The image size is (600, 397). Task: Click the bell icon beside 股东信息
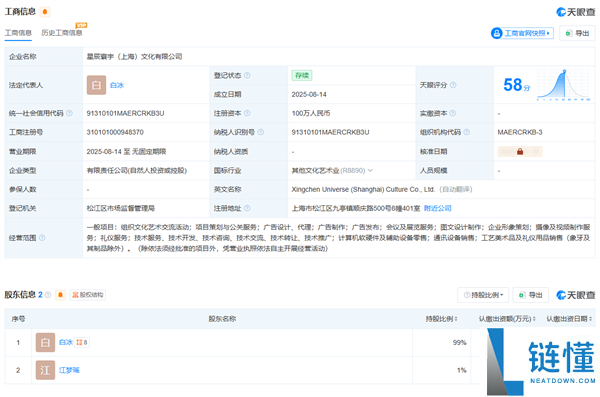60,295
